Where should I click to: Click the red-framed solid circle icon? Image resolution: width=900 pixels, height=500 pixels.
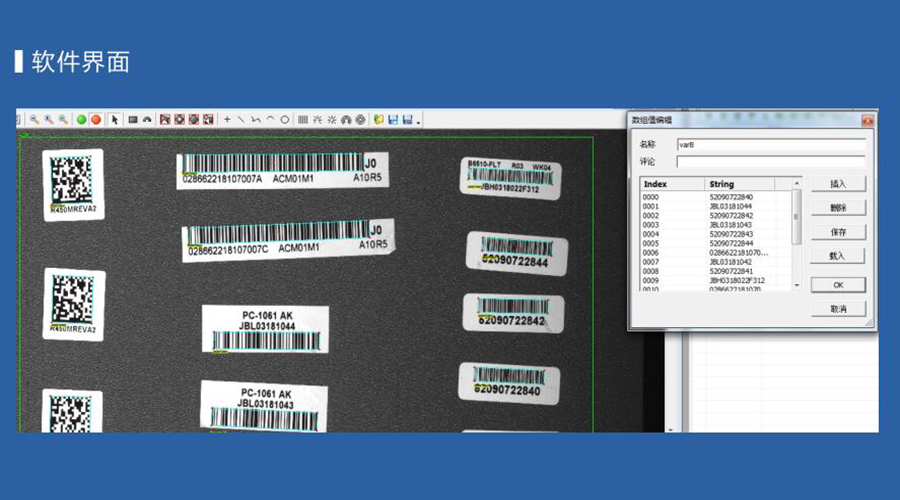(x=193, y=119)
